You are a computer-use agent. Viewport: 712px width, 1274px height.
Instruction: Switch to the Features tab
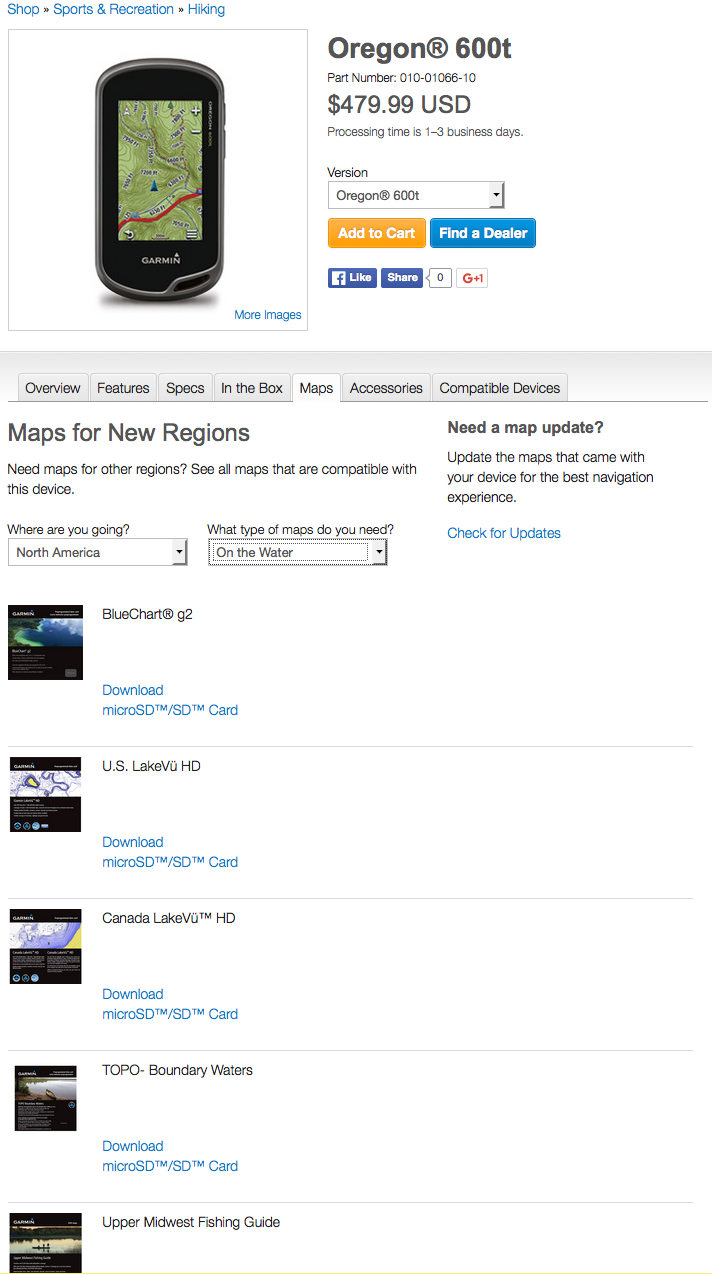pyautogui.click(x=123, y=388)
